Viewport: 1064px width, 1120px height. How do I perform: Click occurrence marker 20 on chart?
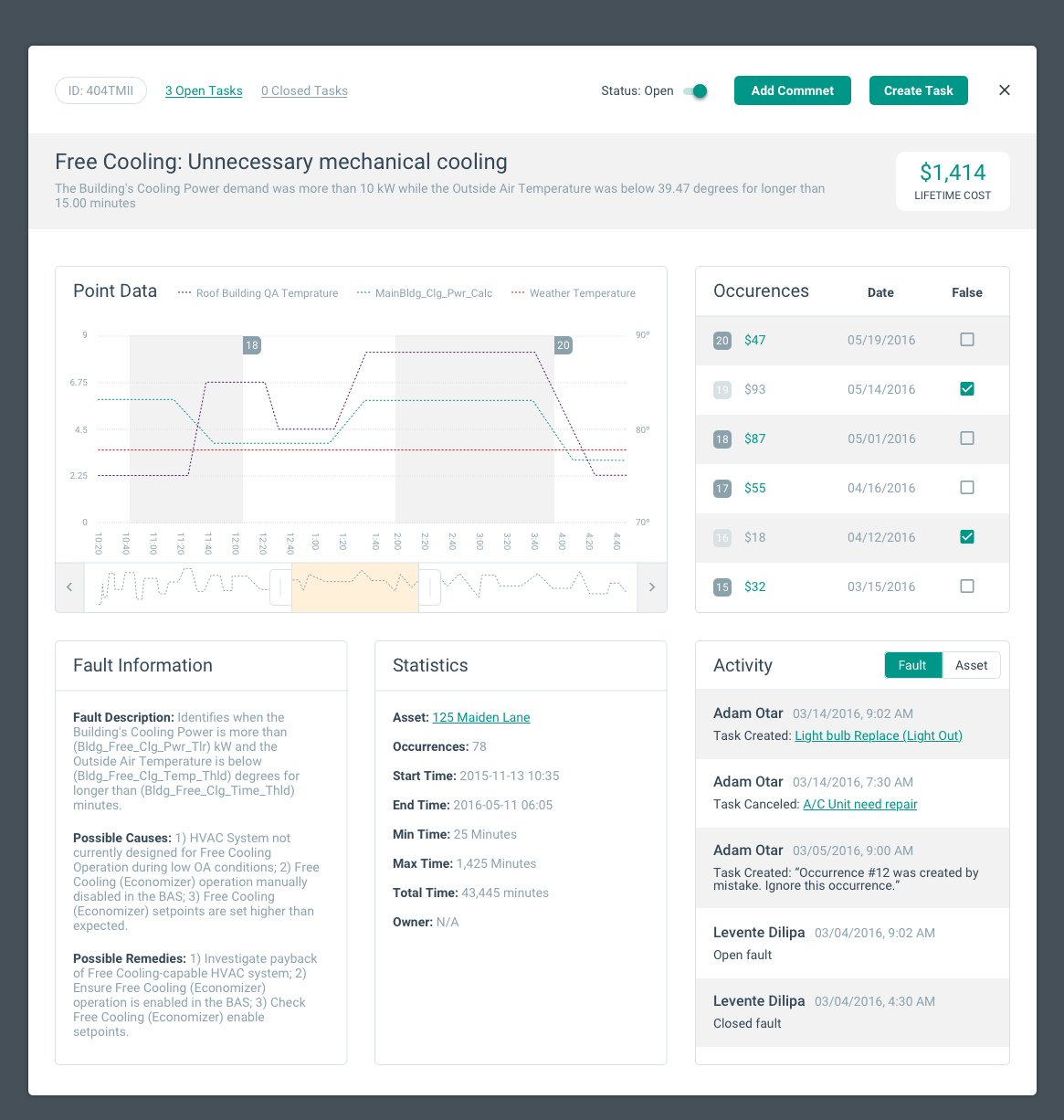564,345
